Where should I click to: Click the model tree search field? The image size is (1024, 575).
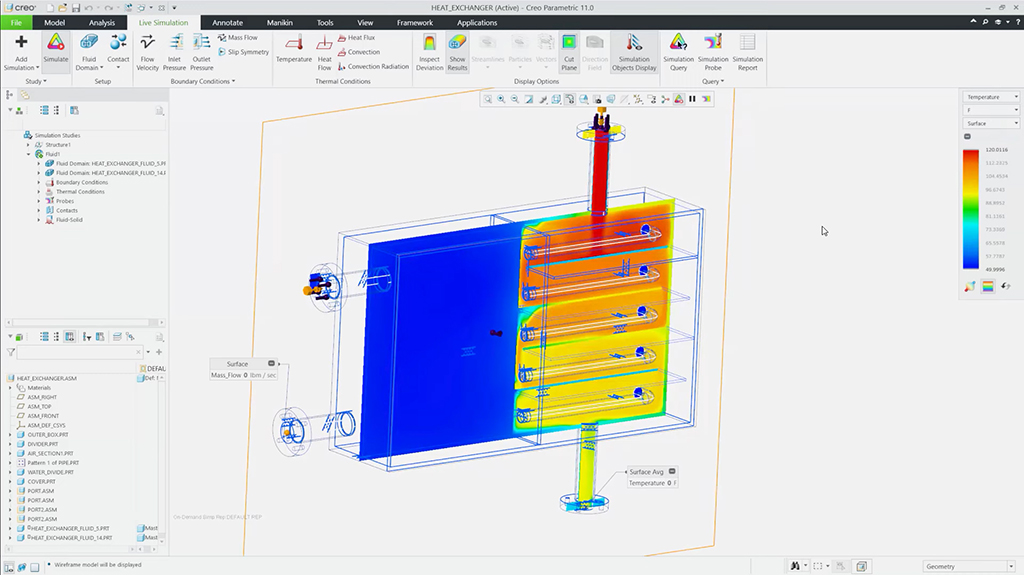click(79, 352)
